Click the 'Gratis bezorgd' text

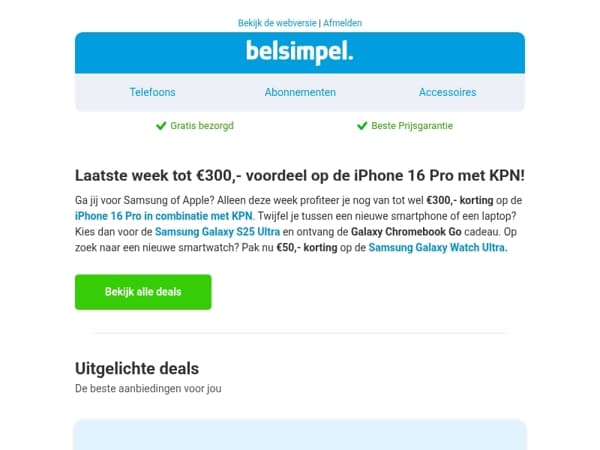coord(202,126)
